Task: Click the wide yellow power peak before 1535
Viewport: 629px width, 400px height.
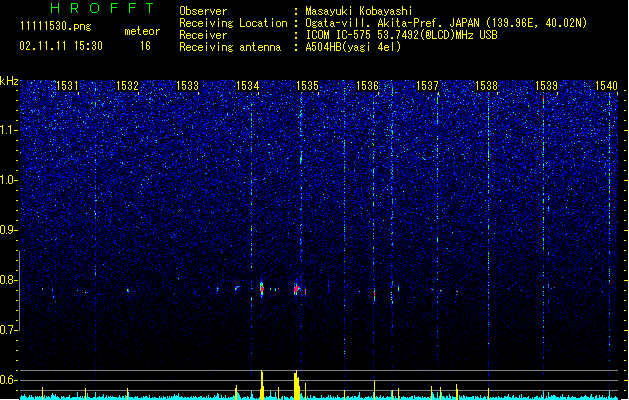Action: 296,386
